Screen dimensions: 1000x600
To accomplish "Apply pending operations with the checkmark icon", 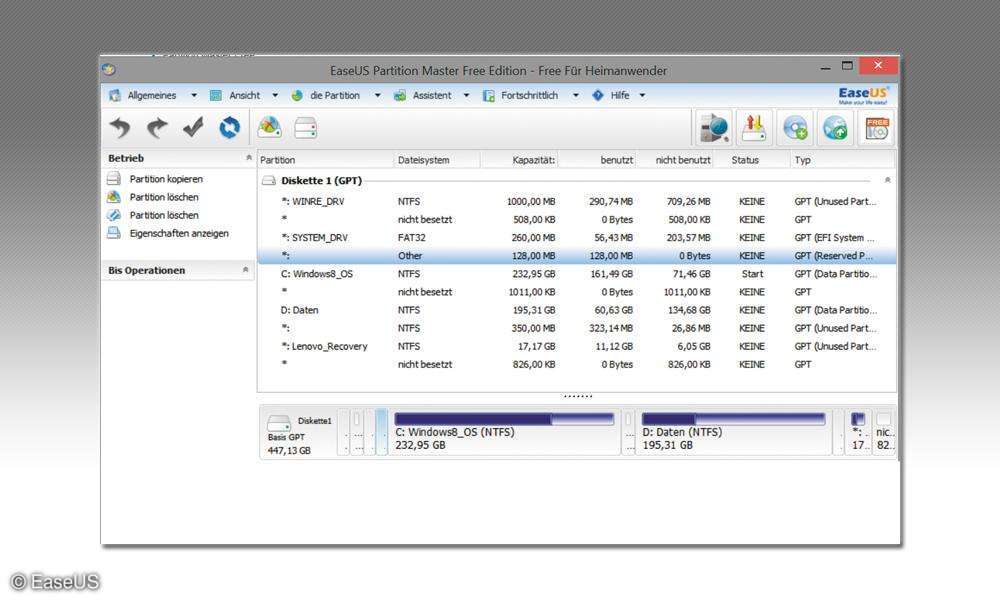I will click(x=193, y=128).
